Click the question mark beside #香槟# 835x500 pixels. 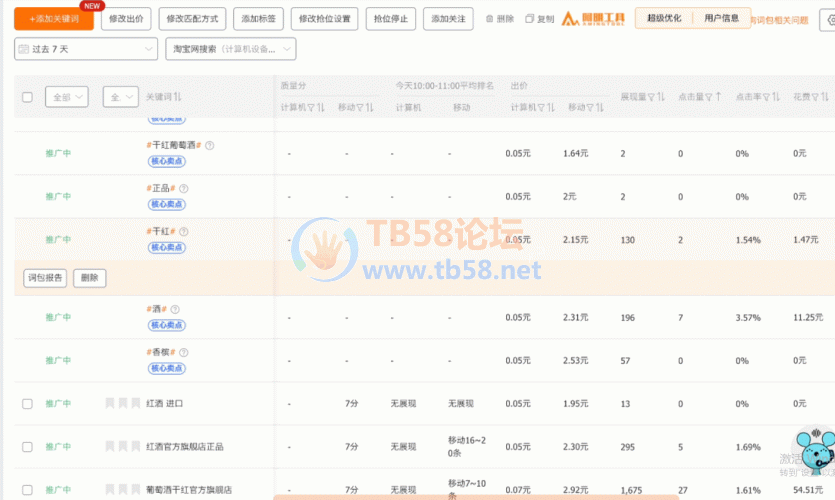tap(184, 353)
